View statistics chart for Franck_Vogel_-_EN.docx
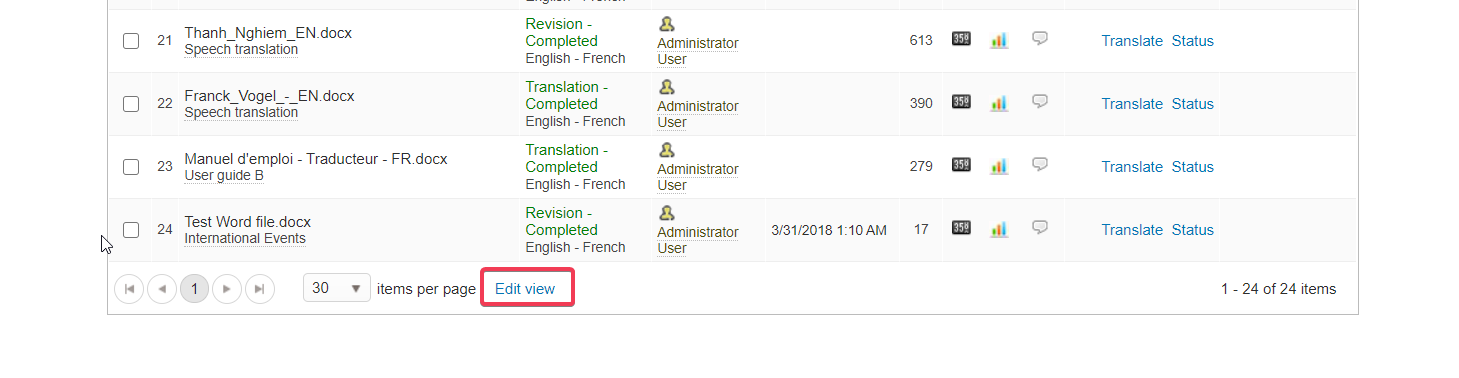Image resolution: width=1459 pixels, height=378 pixels. click(999, 103)
